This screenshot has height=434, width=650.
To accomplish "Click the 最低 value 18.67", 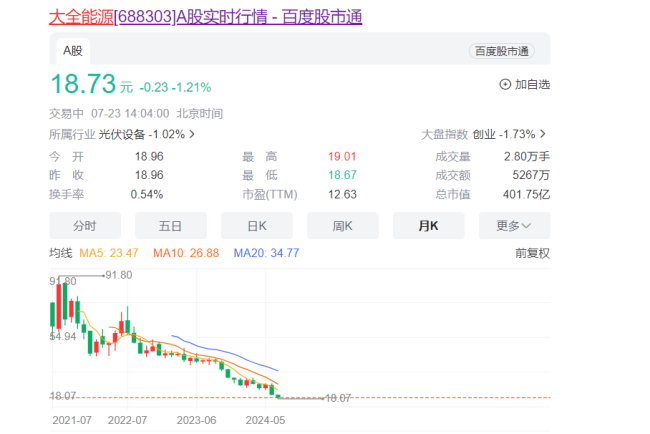I will [x=342, y=175].
